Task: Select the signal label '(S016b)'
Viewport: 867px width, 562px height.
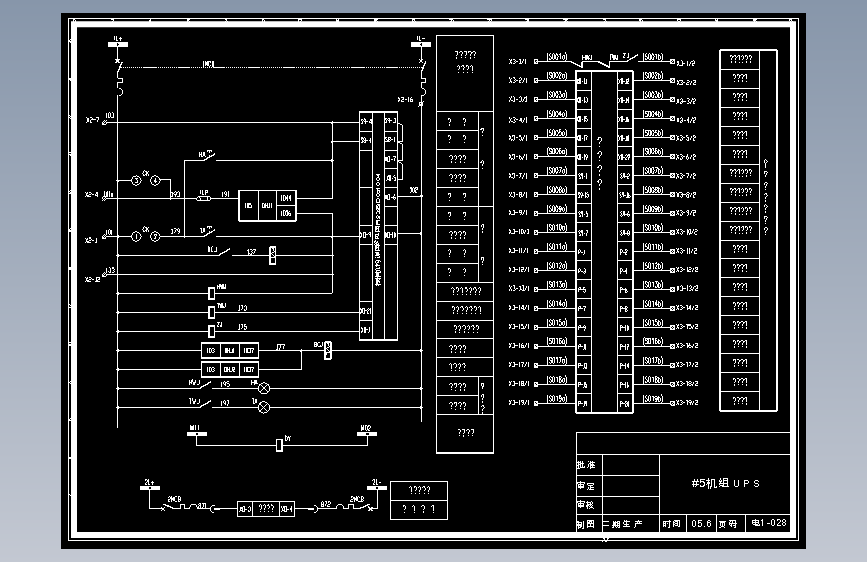Action: coord(653,341)
